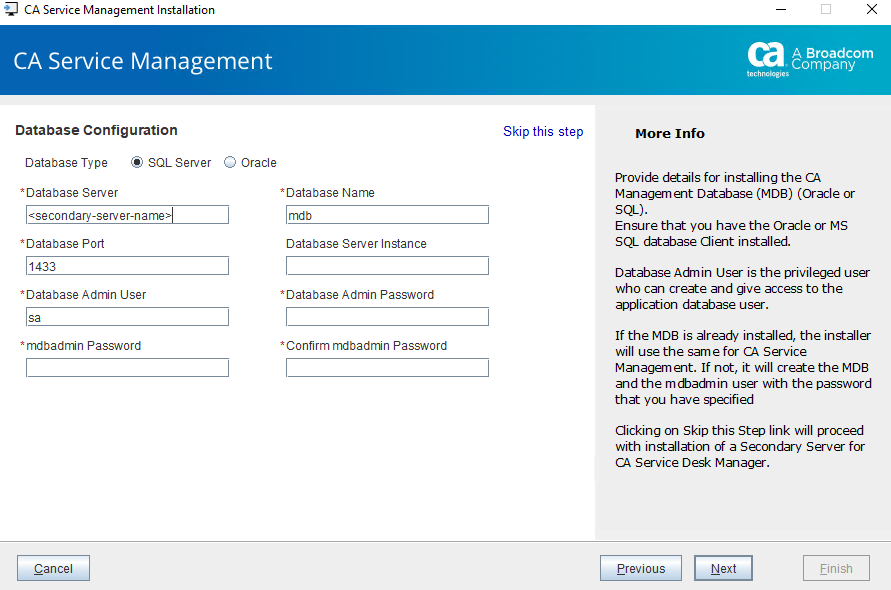Click the Finish button

(x=836, y=568)
